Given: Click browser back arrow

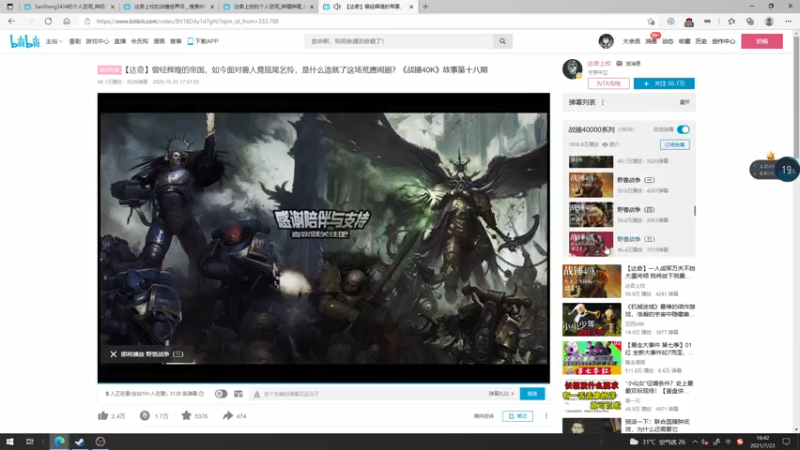Looking at the screenshot, I should click(x=12, y=21).
